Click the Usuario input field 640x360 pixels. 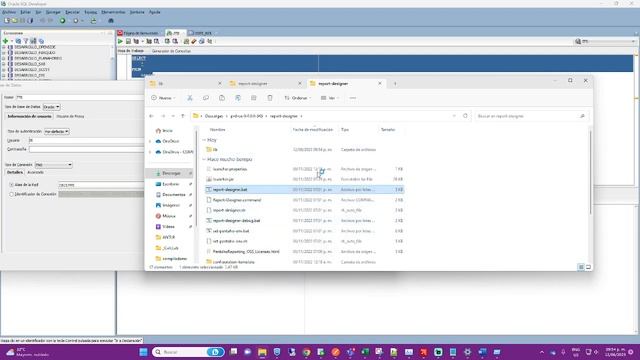[x=86, y=140]
